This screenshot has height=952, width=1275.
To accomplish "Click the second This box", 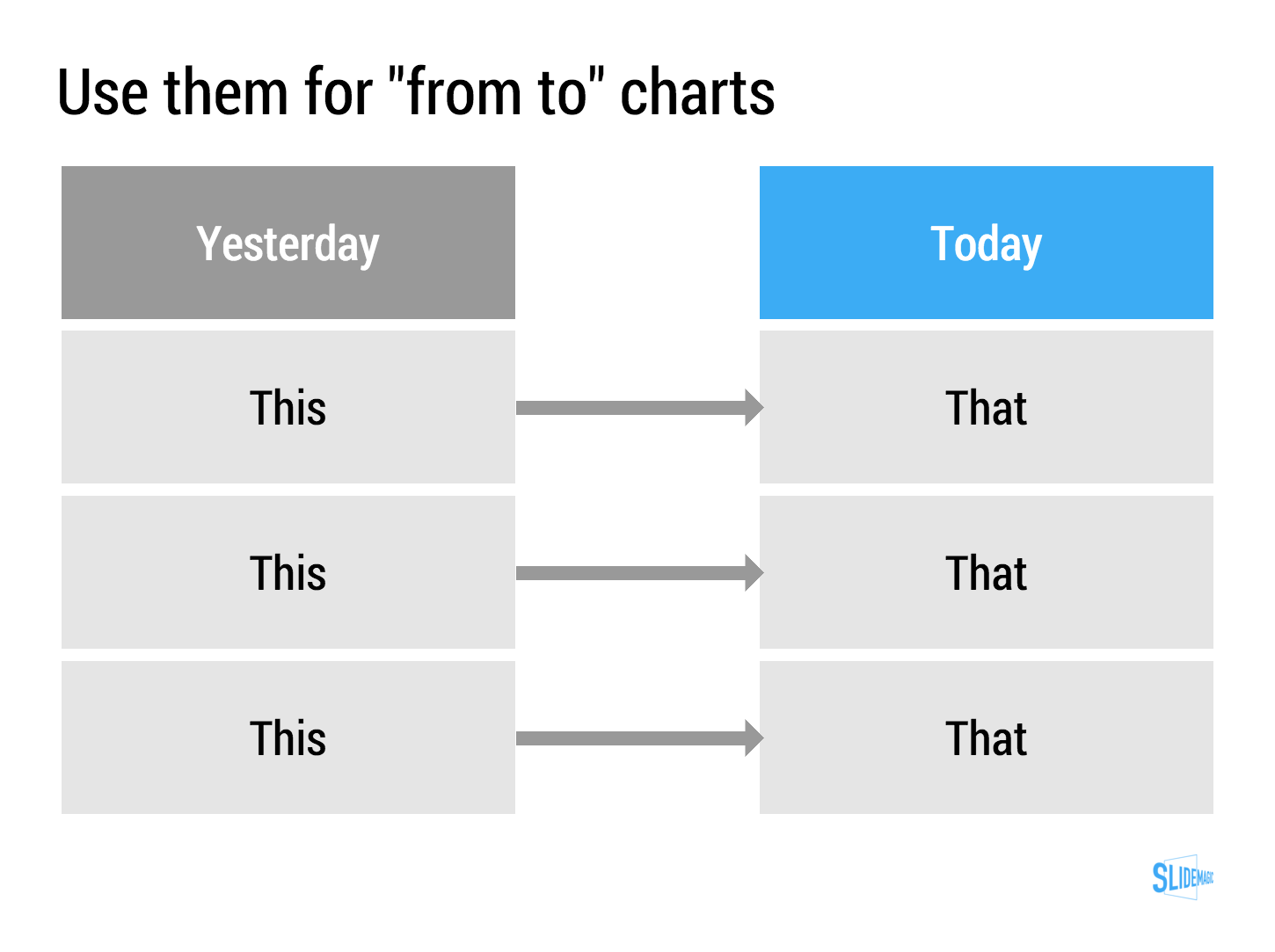I will [288, 572].
